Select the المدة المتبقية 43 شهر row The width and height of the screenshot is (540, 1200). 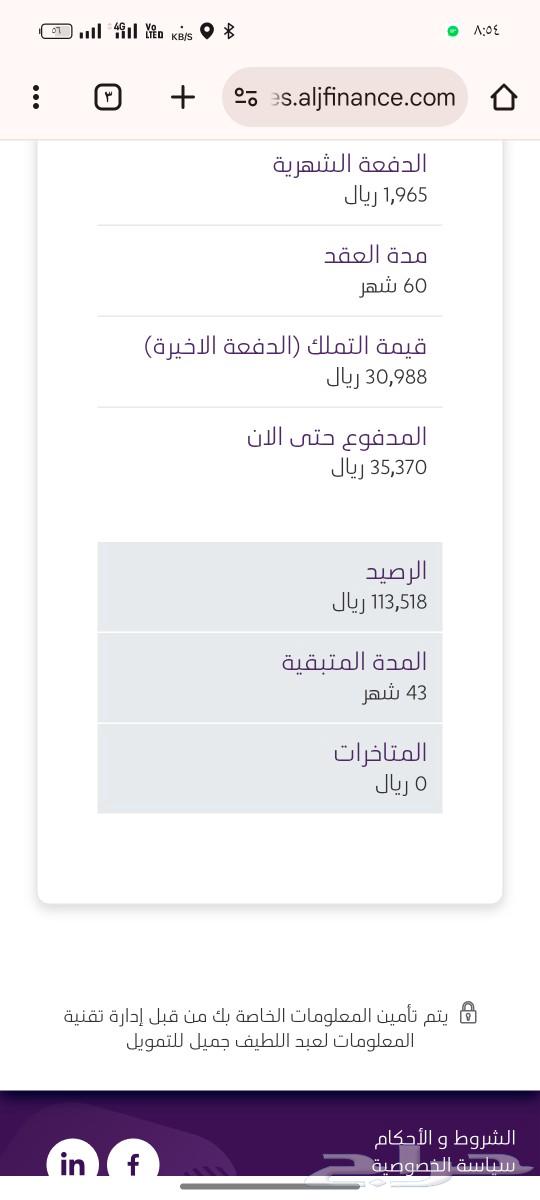pos(270,678)
